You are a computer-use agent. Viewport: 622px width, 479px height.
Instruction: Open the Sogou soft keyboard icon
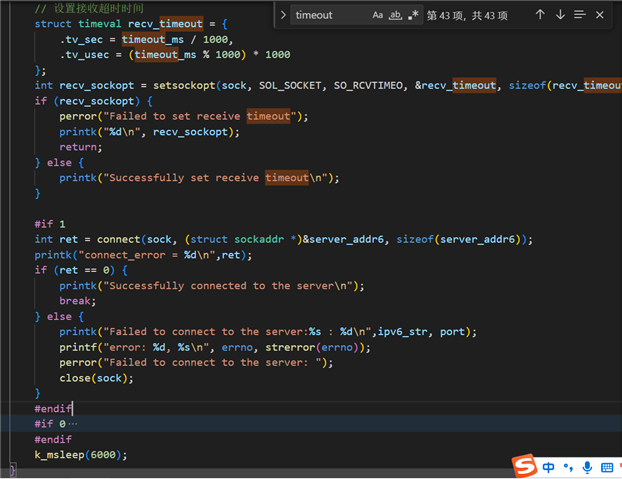pos(606,467)
